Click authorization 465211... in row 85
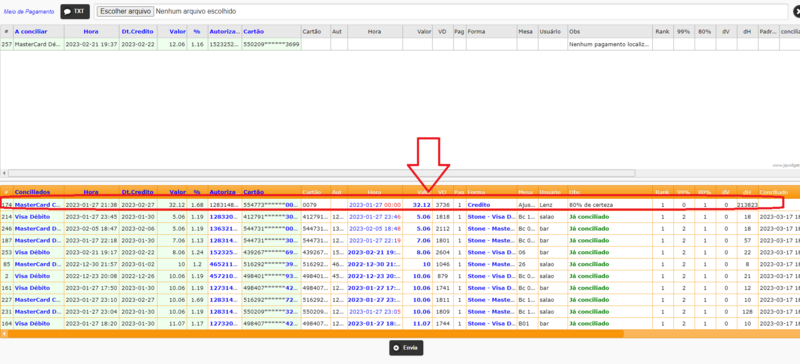 click(224, 264)
